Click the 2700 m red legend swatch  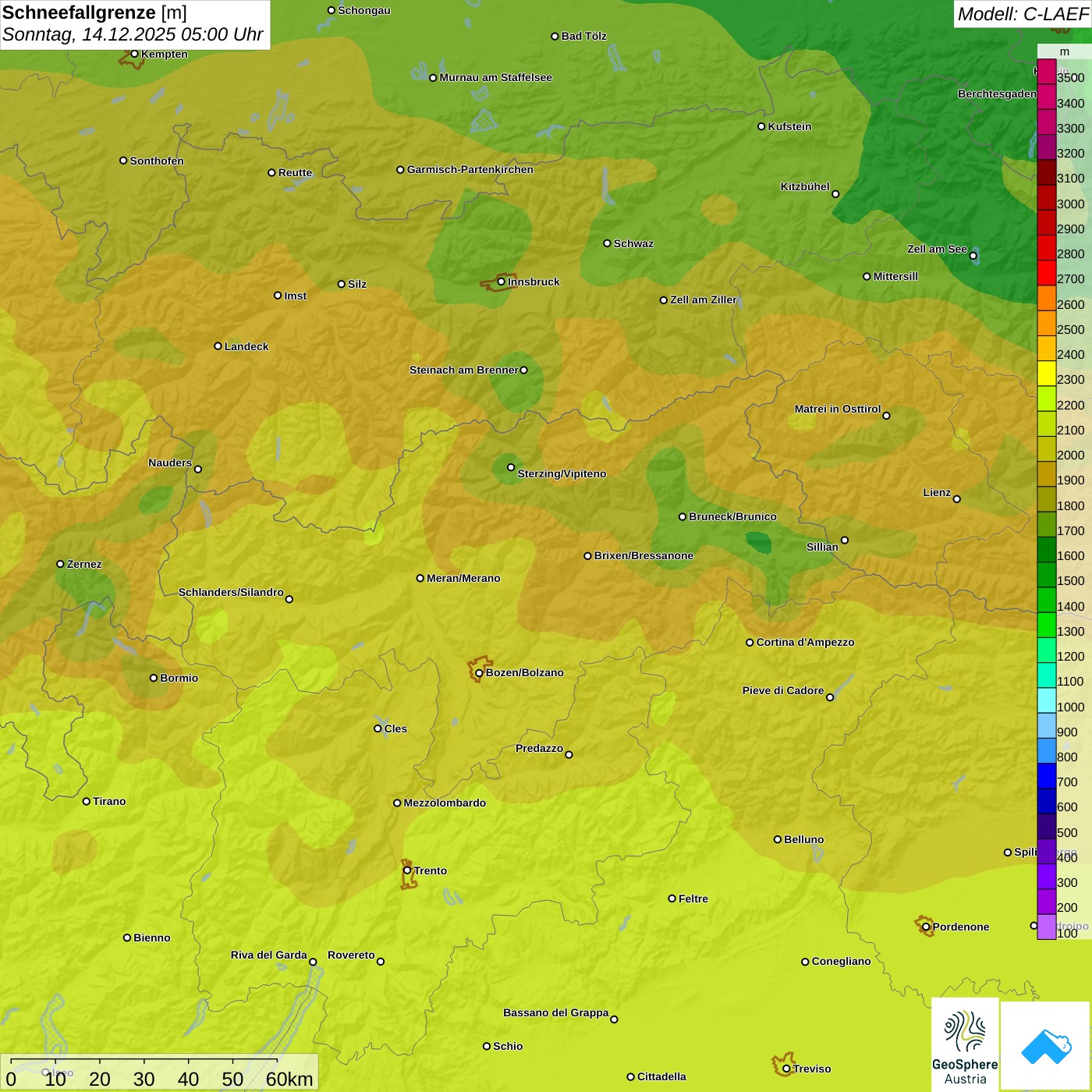pos(1047,273)
